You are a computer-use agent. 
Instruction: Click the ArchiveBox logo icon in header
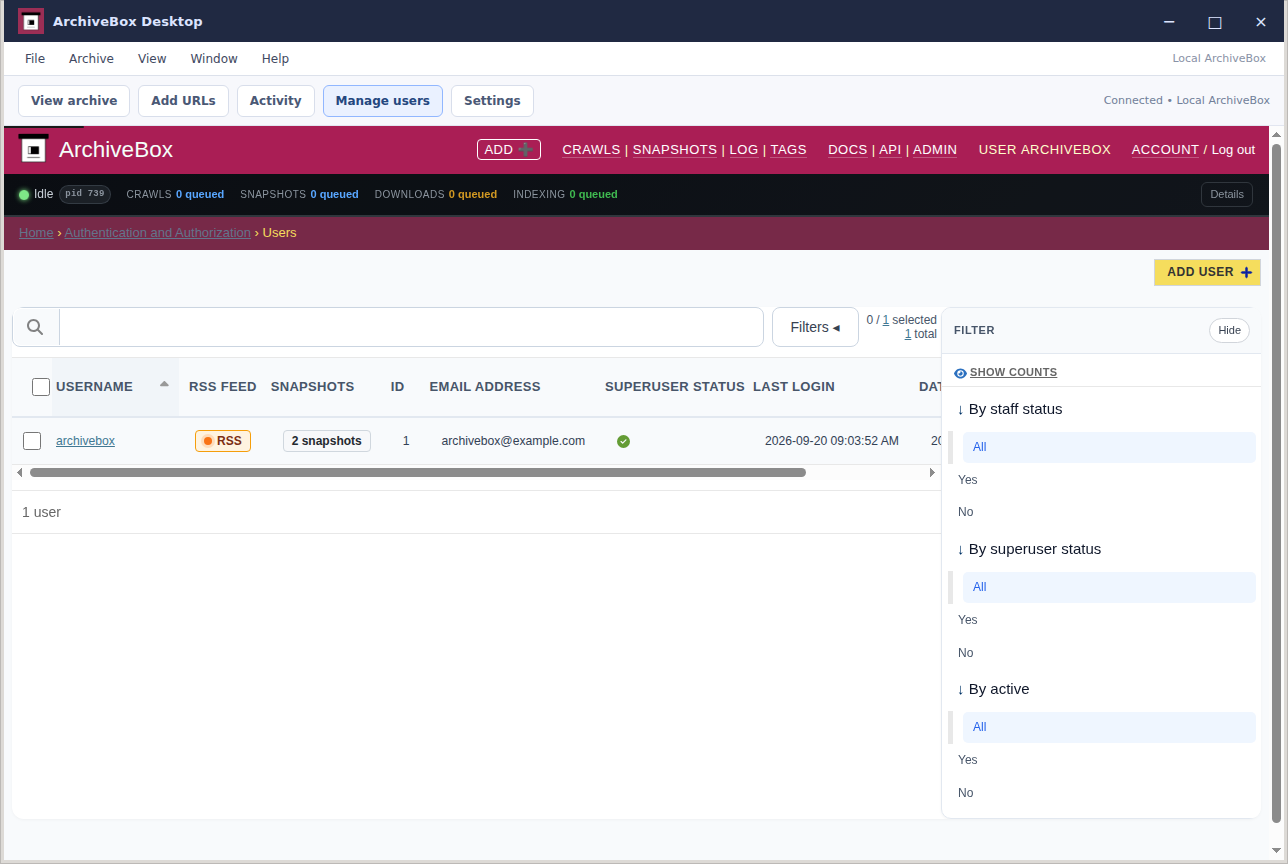click(x=34, y=150)
